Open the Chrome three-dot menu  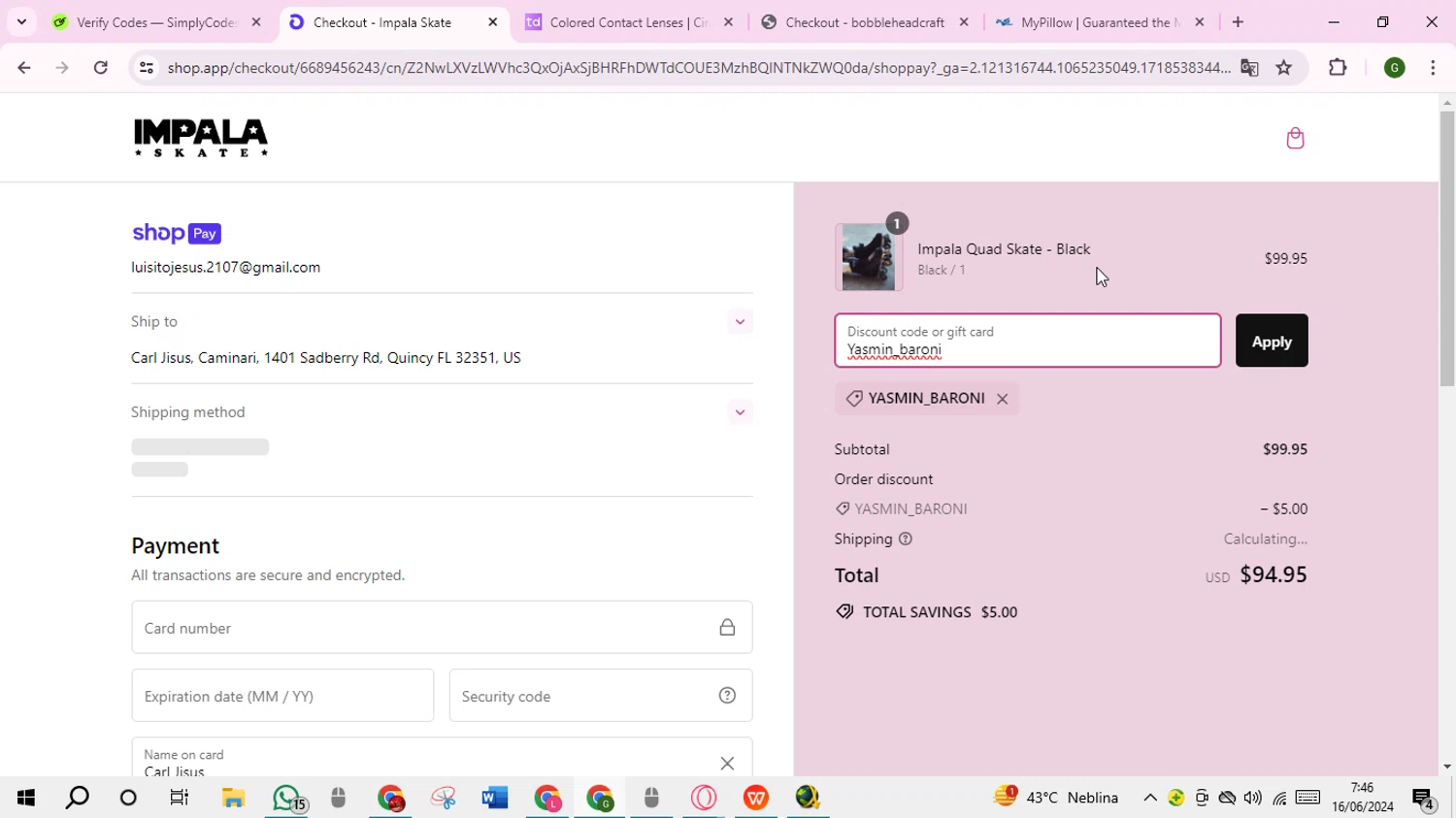(x=1433, y=68)
